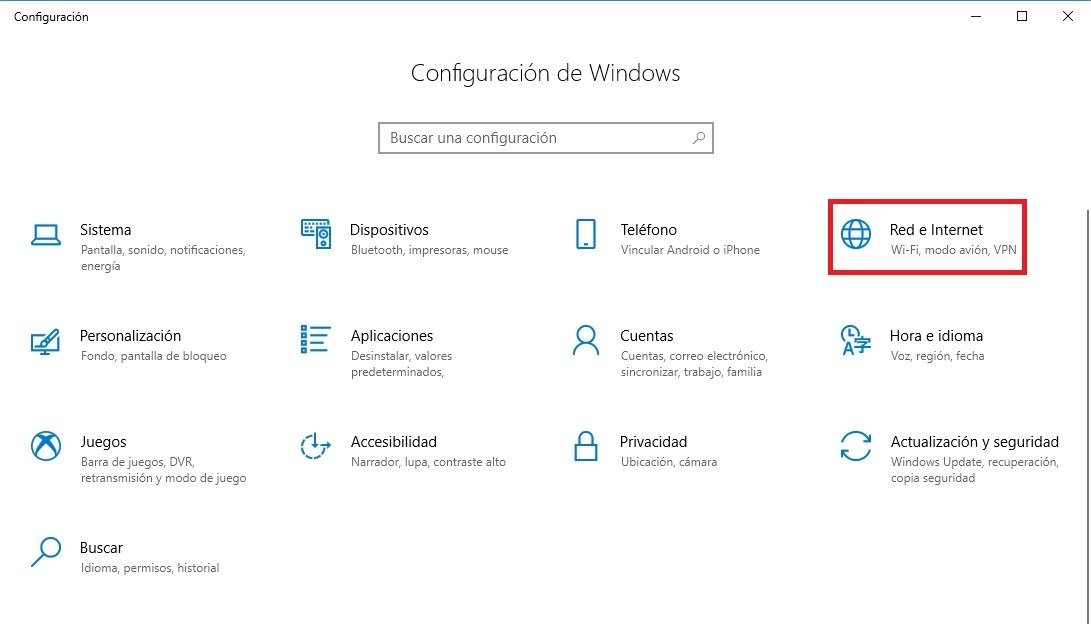Click 'Idioma, permisos, historial' text
The image size is (1091, 624).
[x=150, y=568]
